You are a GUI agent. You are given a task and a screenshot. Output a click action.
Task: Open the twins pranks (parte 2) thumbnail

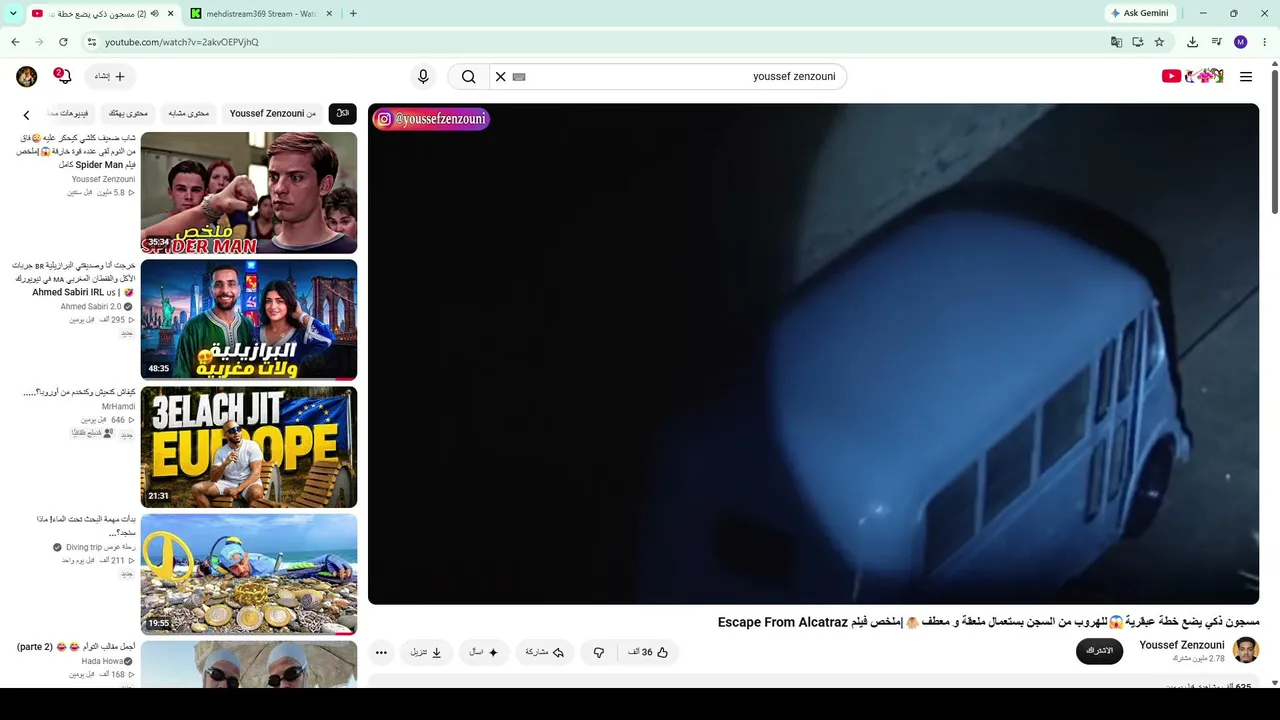point(249,663)
